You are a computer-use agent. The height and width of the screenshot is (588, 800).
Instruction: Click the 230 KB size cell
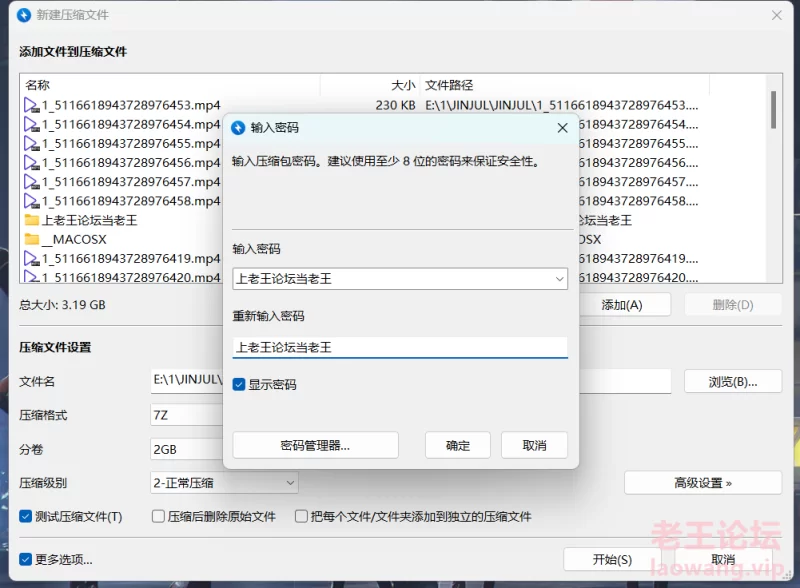tap(395, 105)
